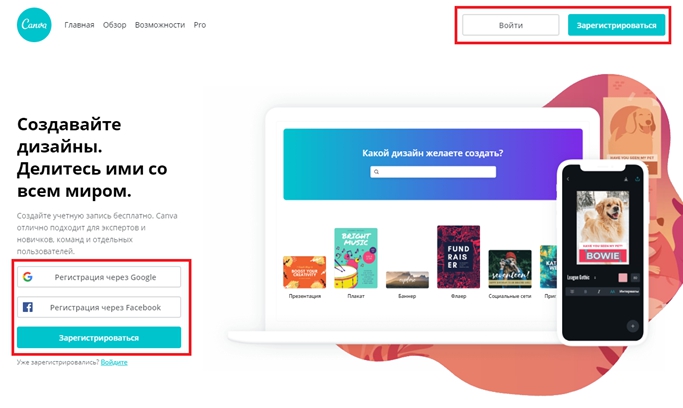Select the Презентация template thumbnail
The image size is (683, 408).
coord(304,273)
